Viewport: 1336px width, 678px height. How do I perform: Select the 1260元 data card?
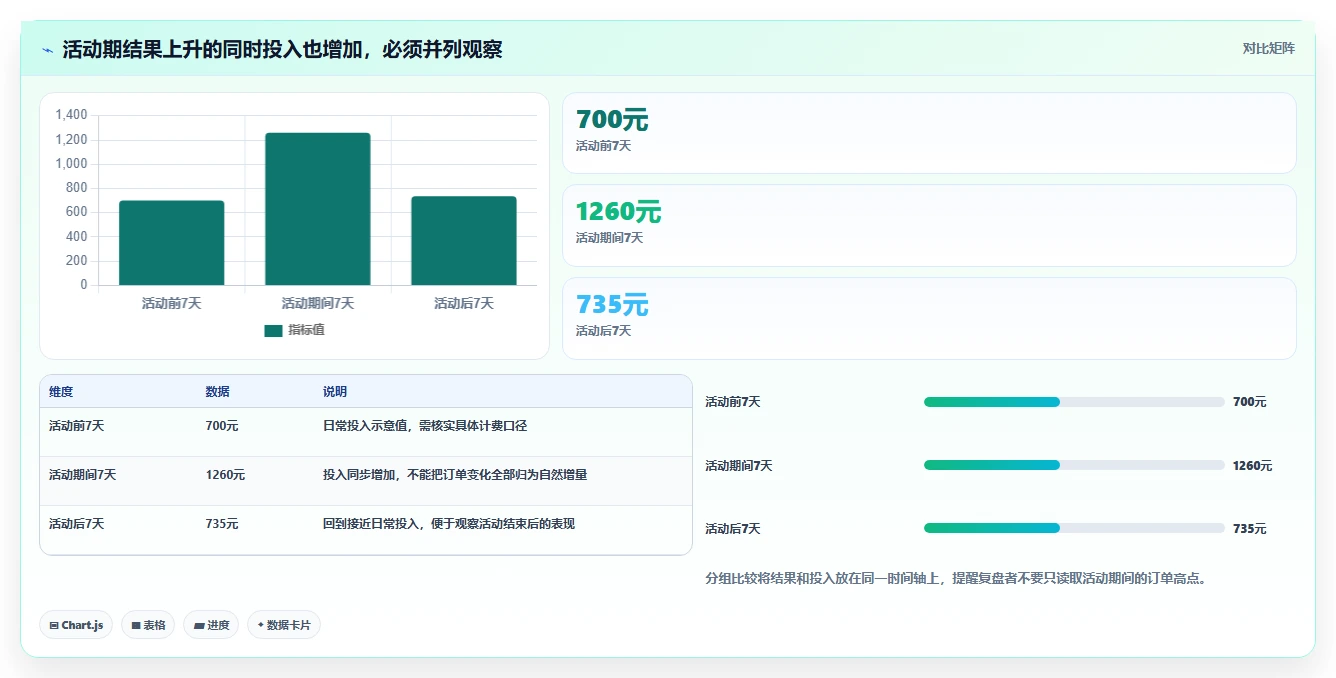(929, 225)
